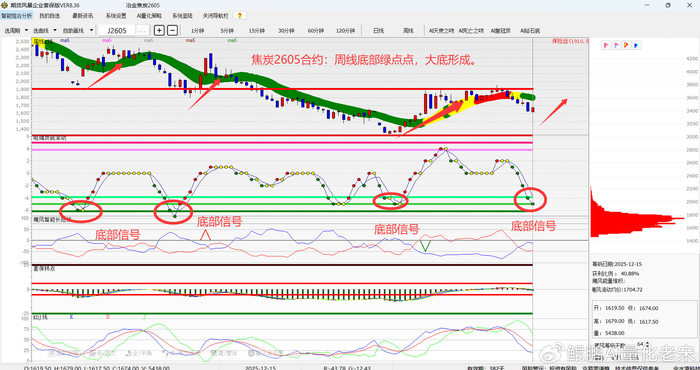The height and width of the screenshot is (370, 700).
Task: Click the 量: 5438.00 volume value
Action: pos(608,333)
